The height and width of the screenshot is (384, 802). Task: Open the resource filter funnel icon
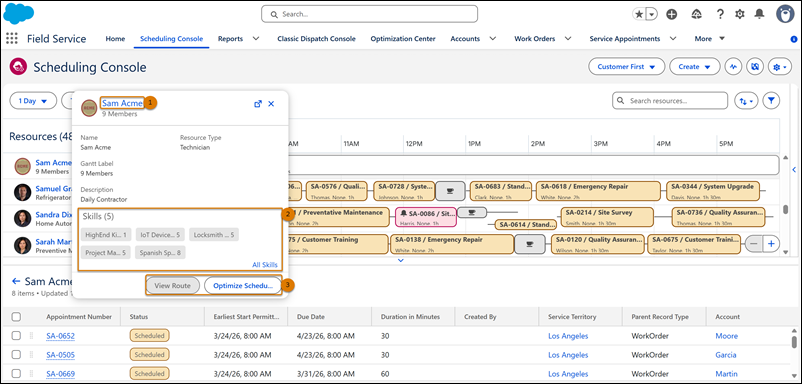pyautogui.click(x=771, y=101)
